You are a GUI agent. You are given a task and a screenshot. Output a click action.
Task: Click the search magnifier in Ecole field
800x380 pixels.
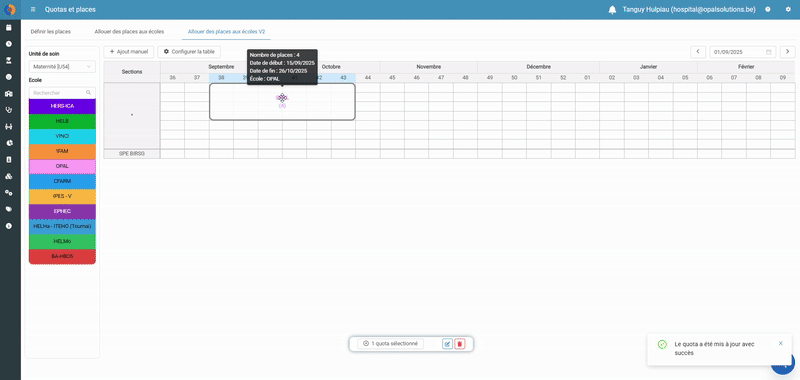[x=88, y=93]
